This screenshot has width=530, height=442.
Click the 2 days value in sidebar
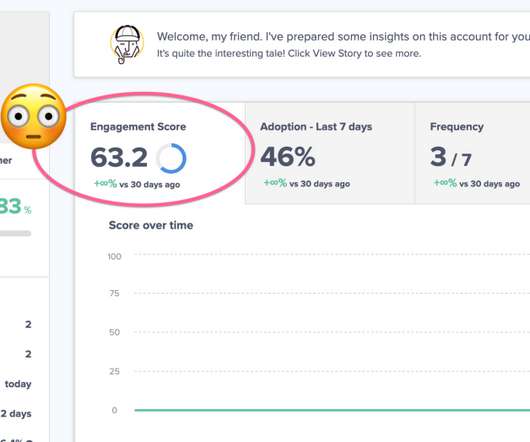[x=16, y=414]
